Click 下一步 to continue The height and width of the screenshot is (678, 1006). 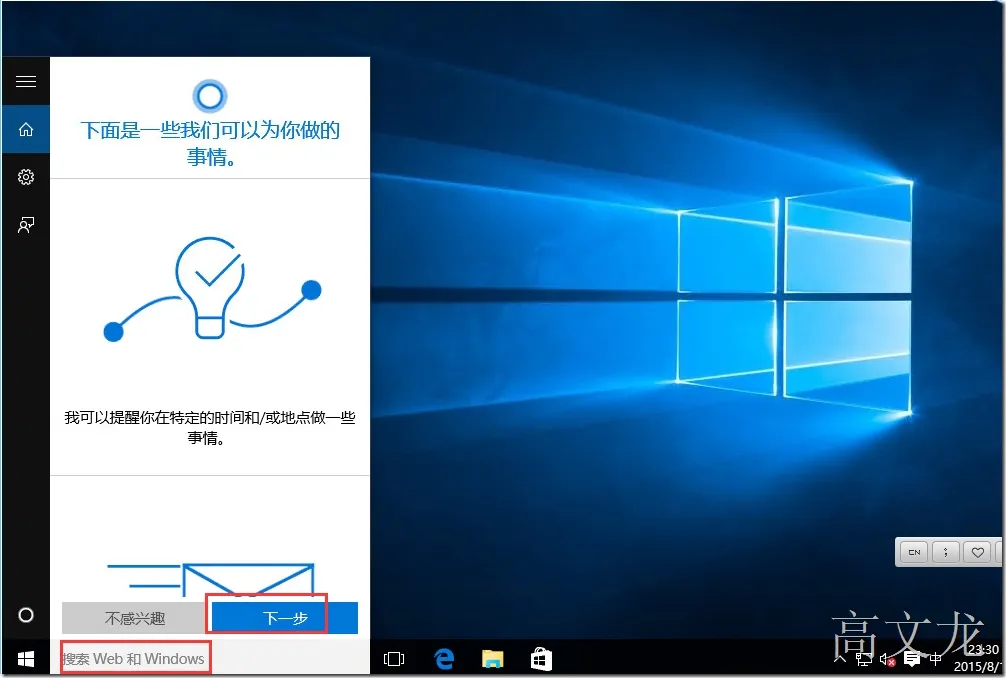pos(285,618)
